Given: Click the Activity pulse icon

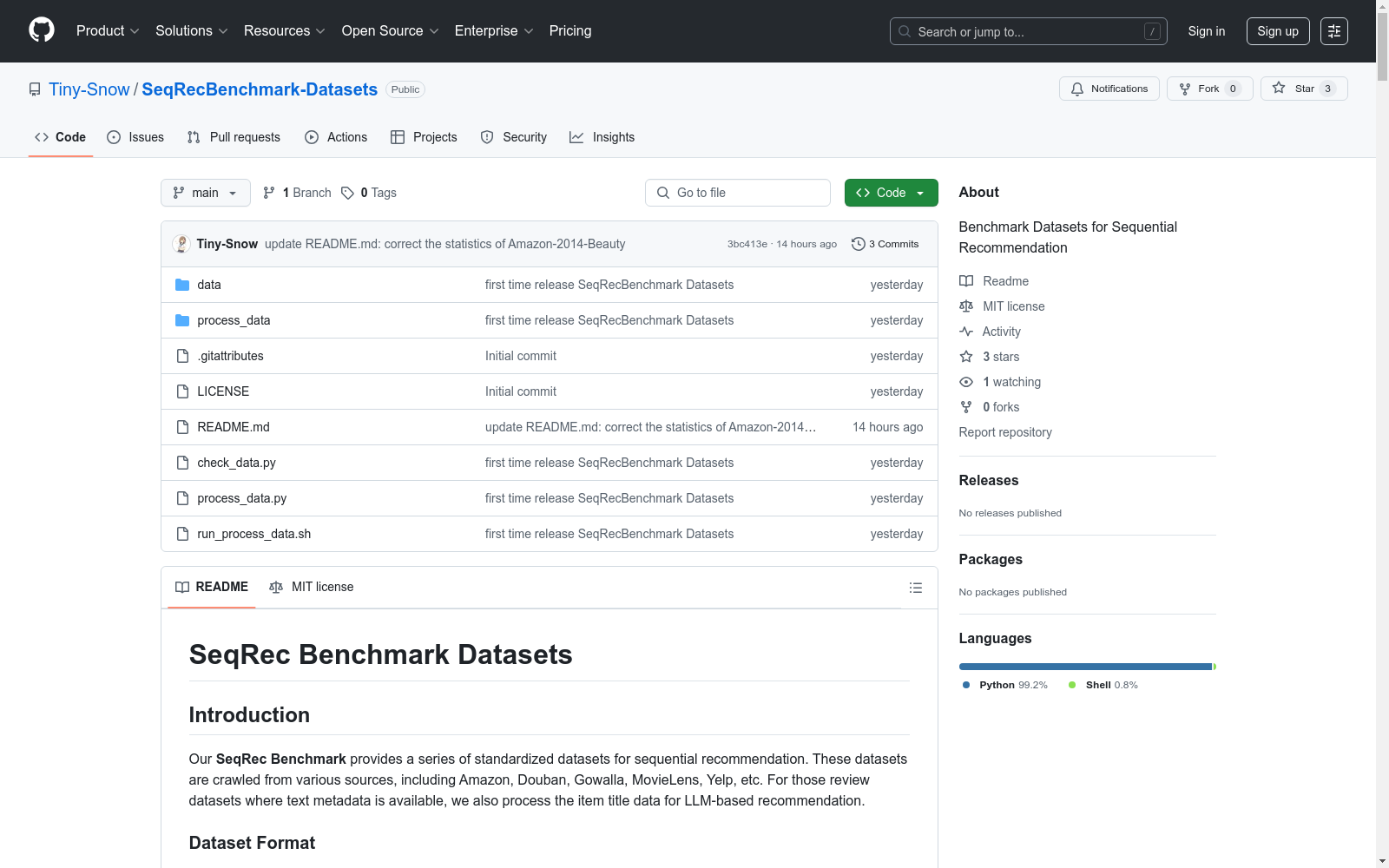Looking at the screenshot, I should tap(966, 331).
